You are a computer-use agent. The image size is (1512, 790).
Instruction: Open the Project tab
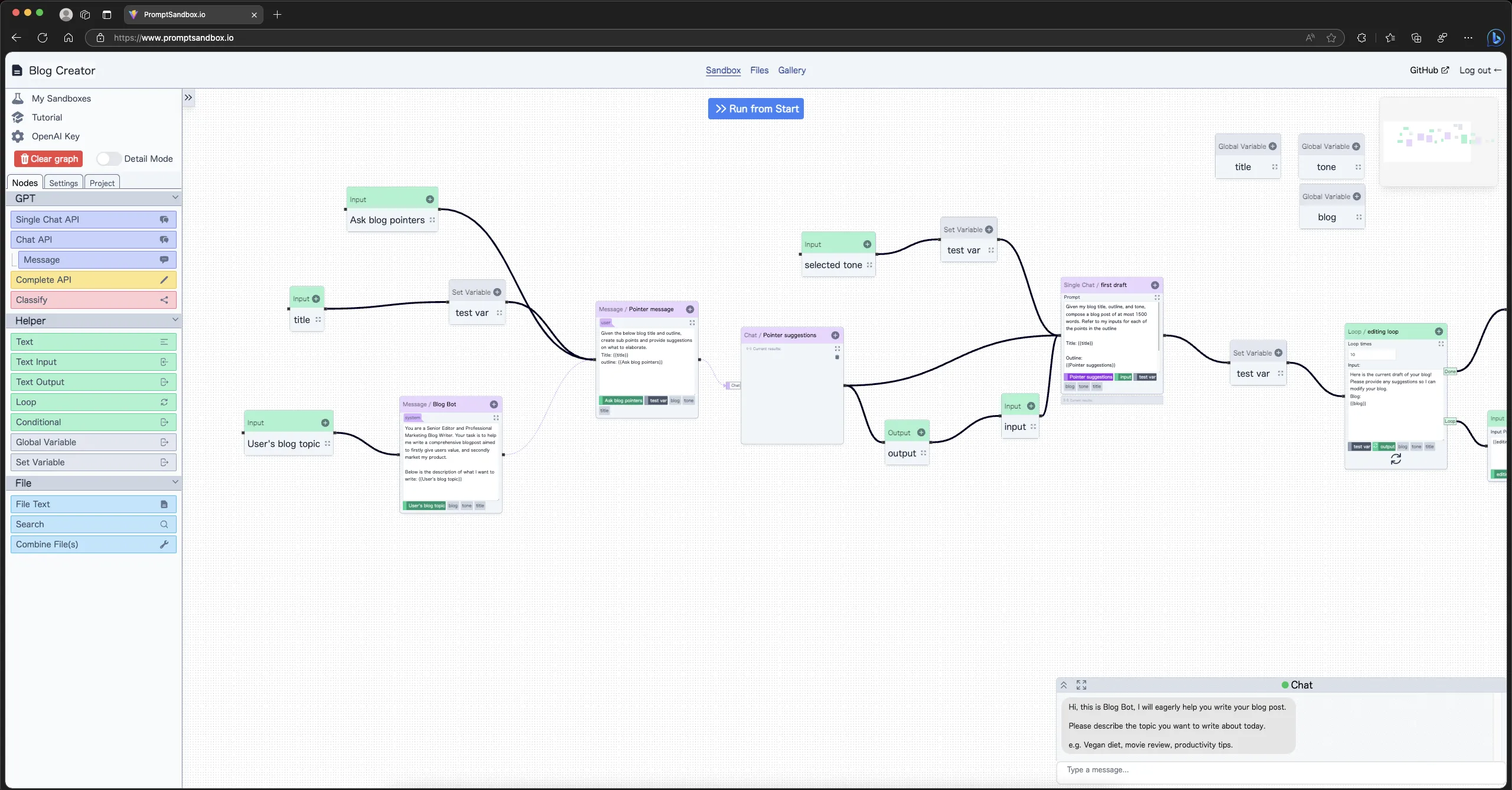click(102, 183)
